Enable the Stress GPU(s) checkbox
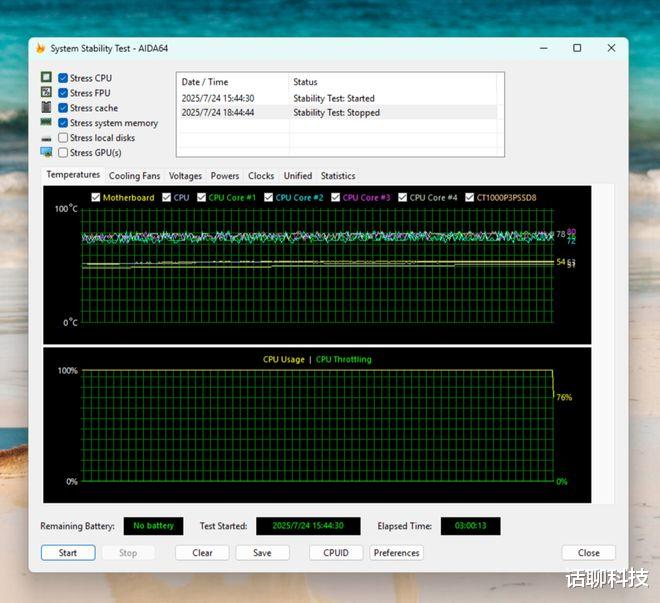 pos(63,152)
